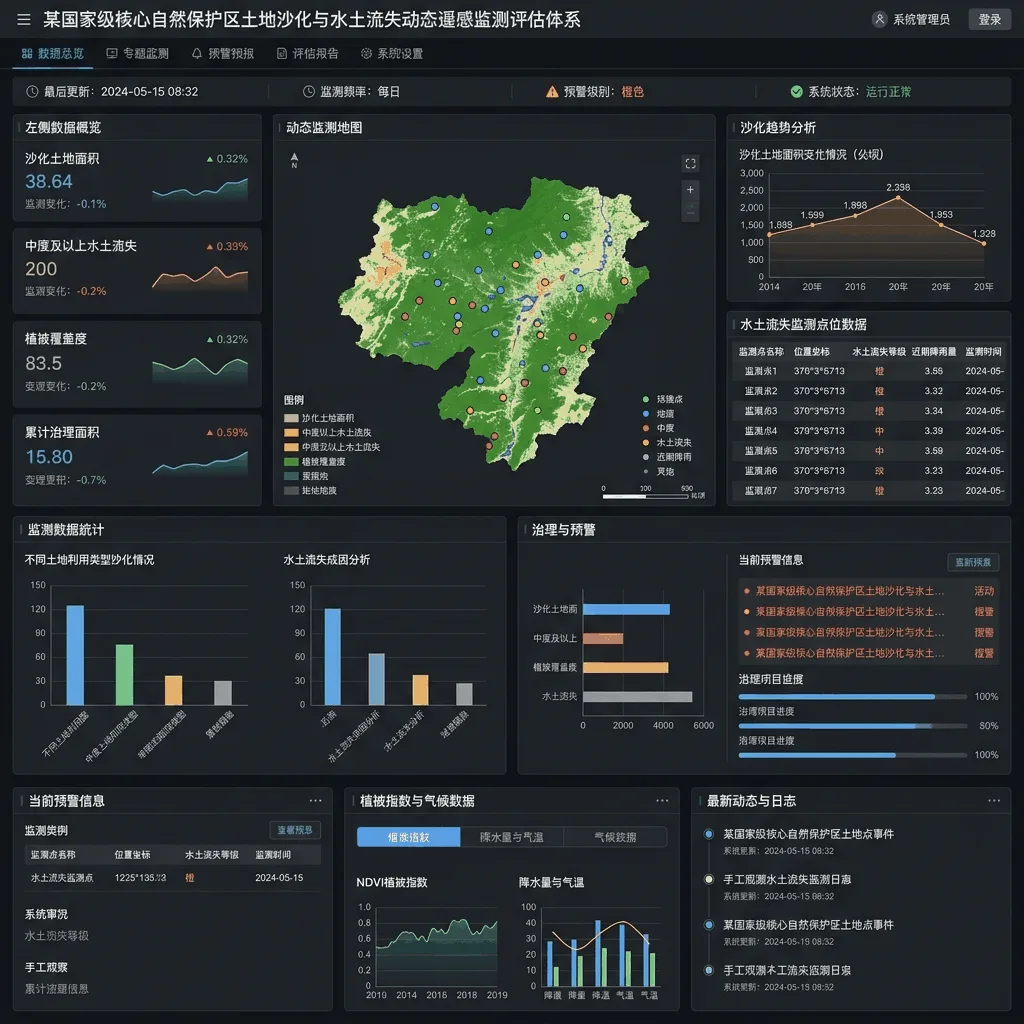Open the hamburger menu beside the dashboard title

(24, 20)
